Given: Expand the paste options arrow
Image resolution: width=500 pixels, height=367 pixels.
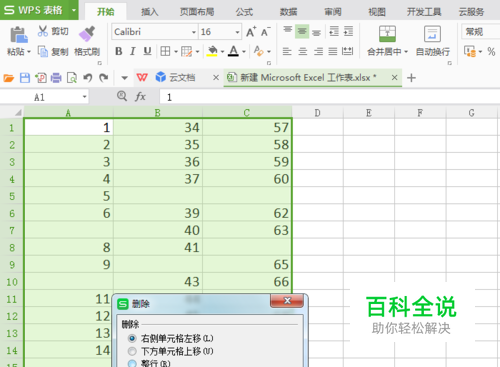Looking at the screenshot, I should 29,52.
